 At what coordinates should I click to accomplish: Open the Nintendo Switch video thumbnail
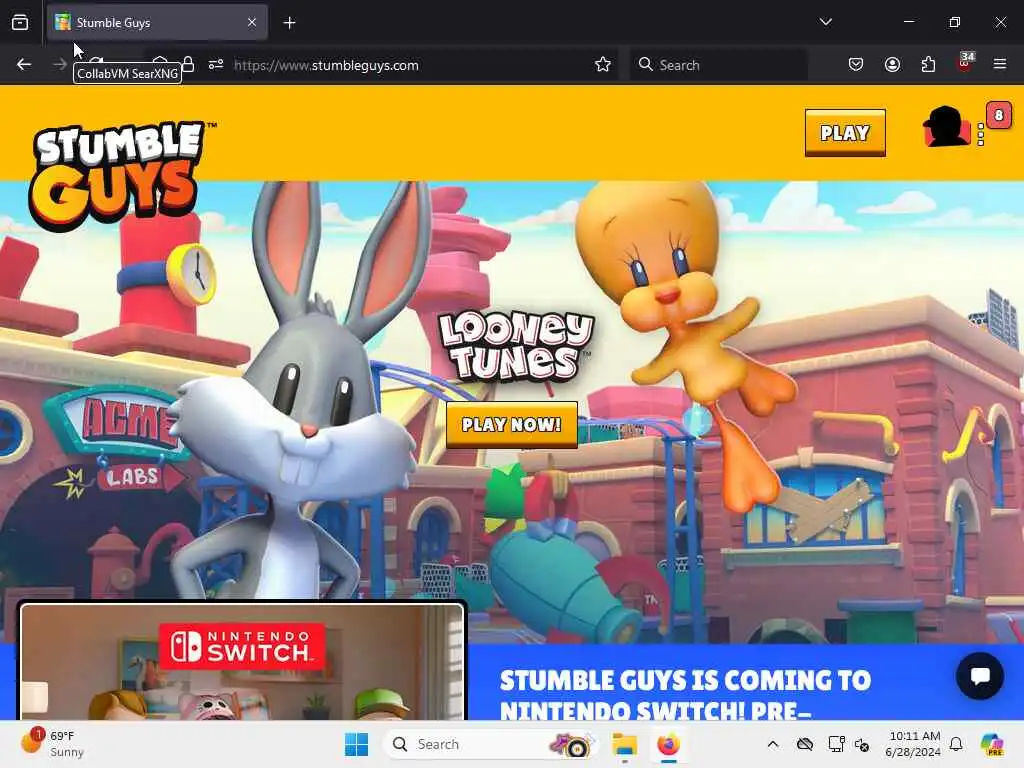(242, 661)
